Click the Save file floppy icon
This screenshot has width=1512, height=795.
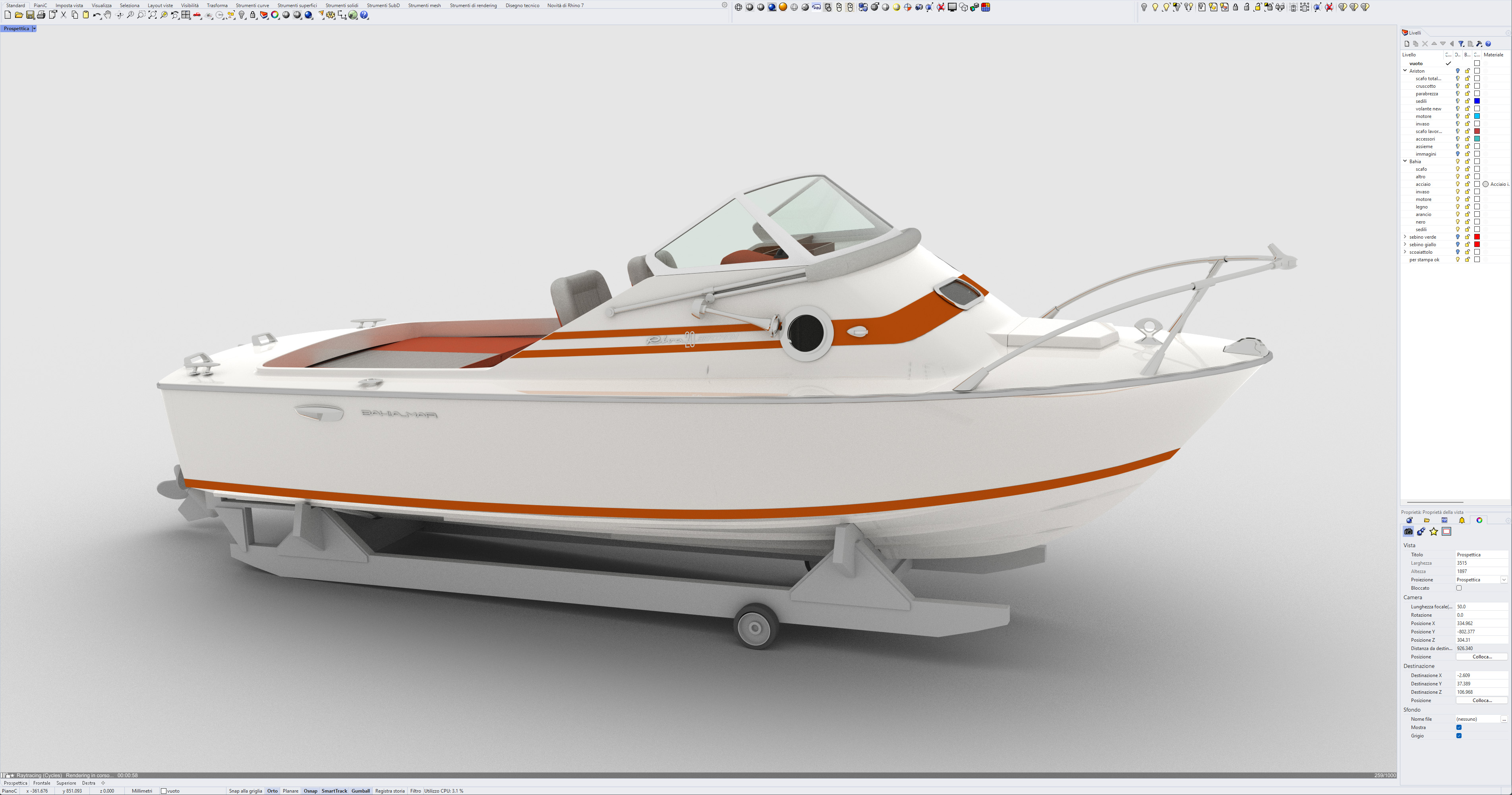[x=30, y=15]
